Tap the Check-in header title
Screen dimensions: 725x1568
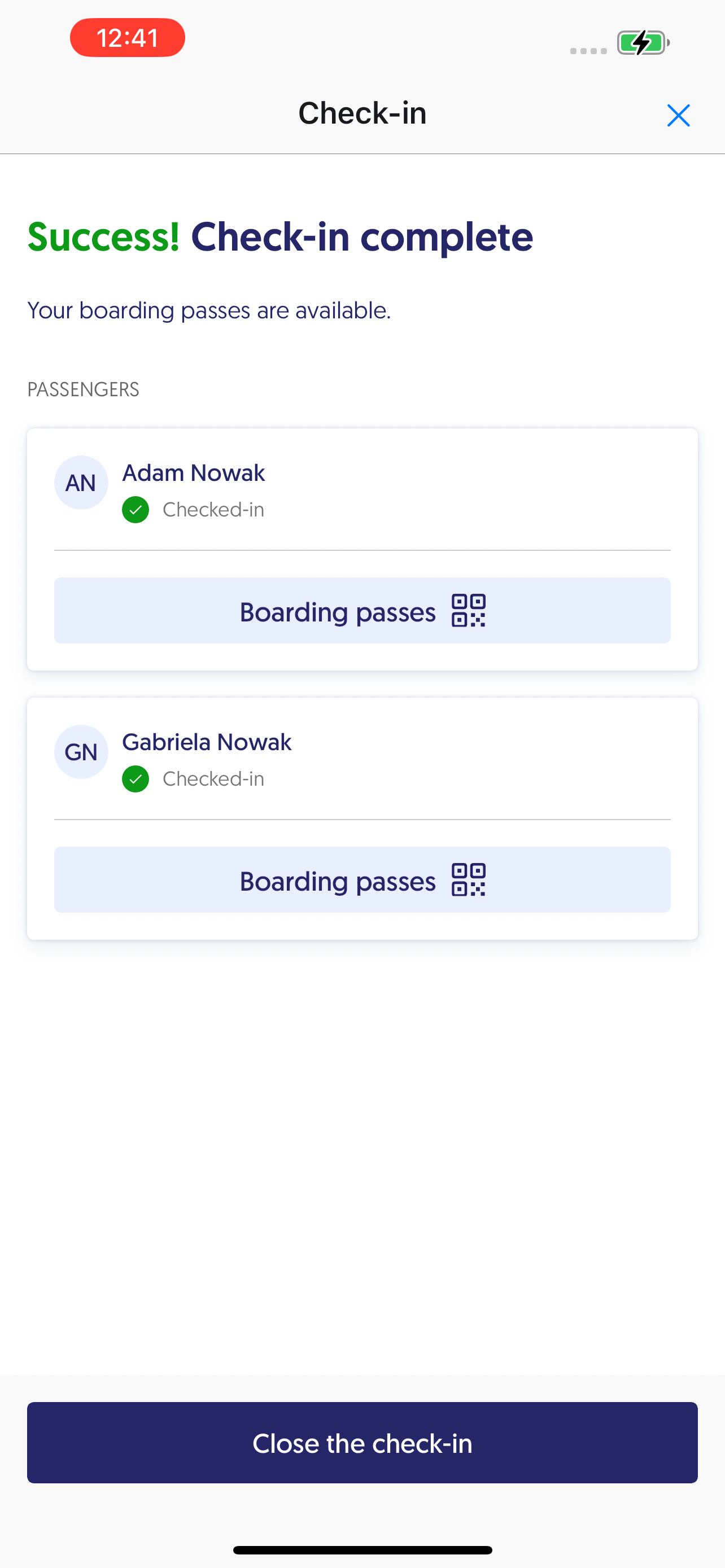pos(362,113)
